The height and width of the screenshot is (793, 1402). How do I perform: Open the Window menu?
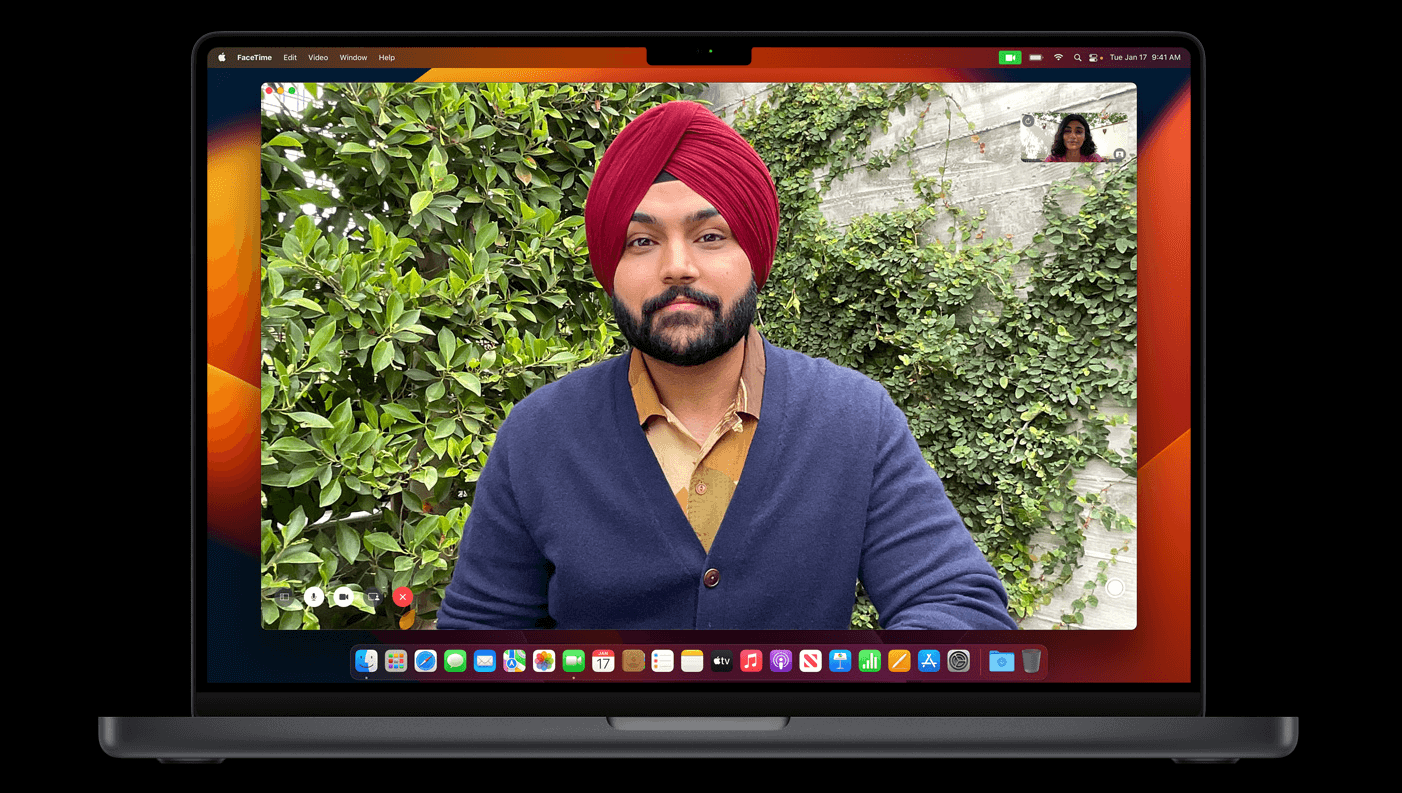[353, 58]
